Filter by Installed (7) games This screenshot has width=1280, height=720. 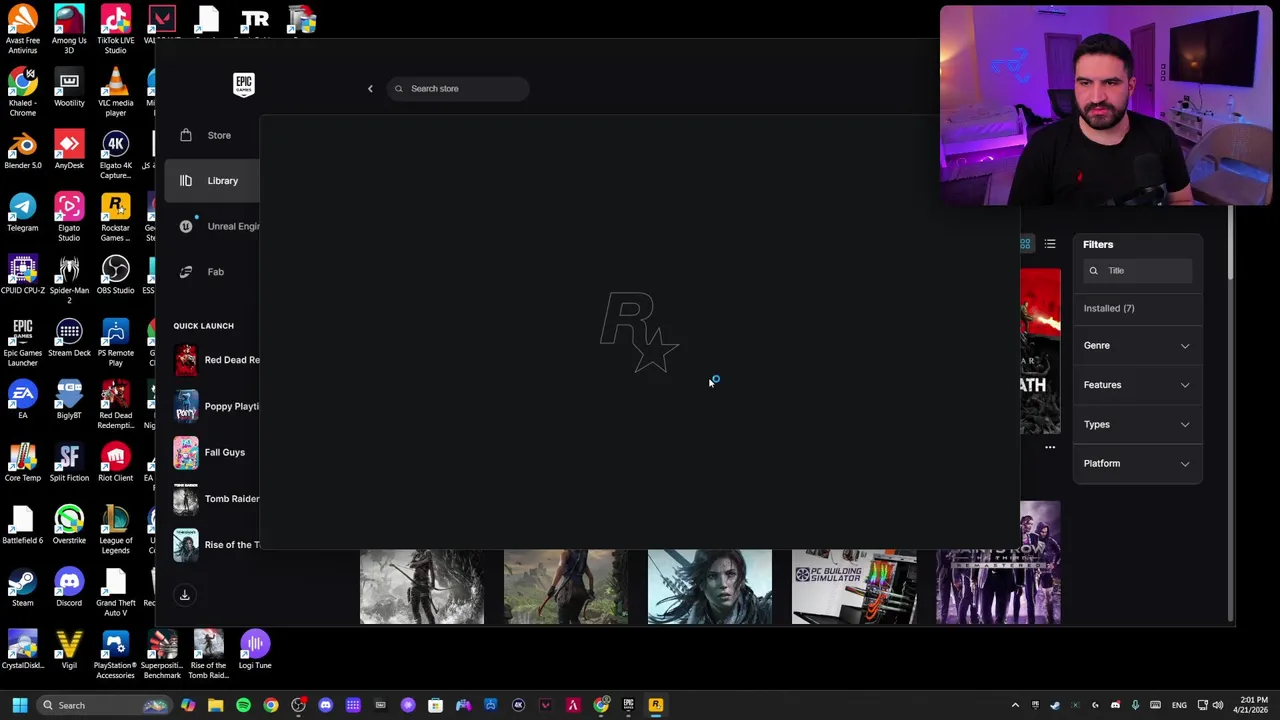pyautogui.click(x=1109, y=308)
